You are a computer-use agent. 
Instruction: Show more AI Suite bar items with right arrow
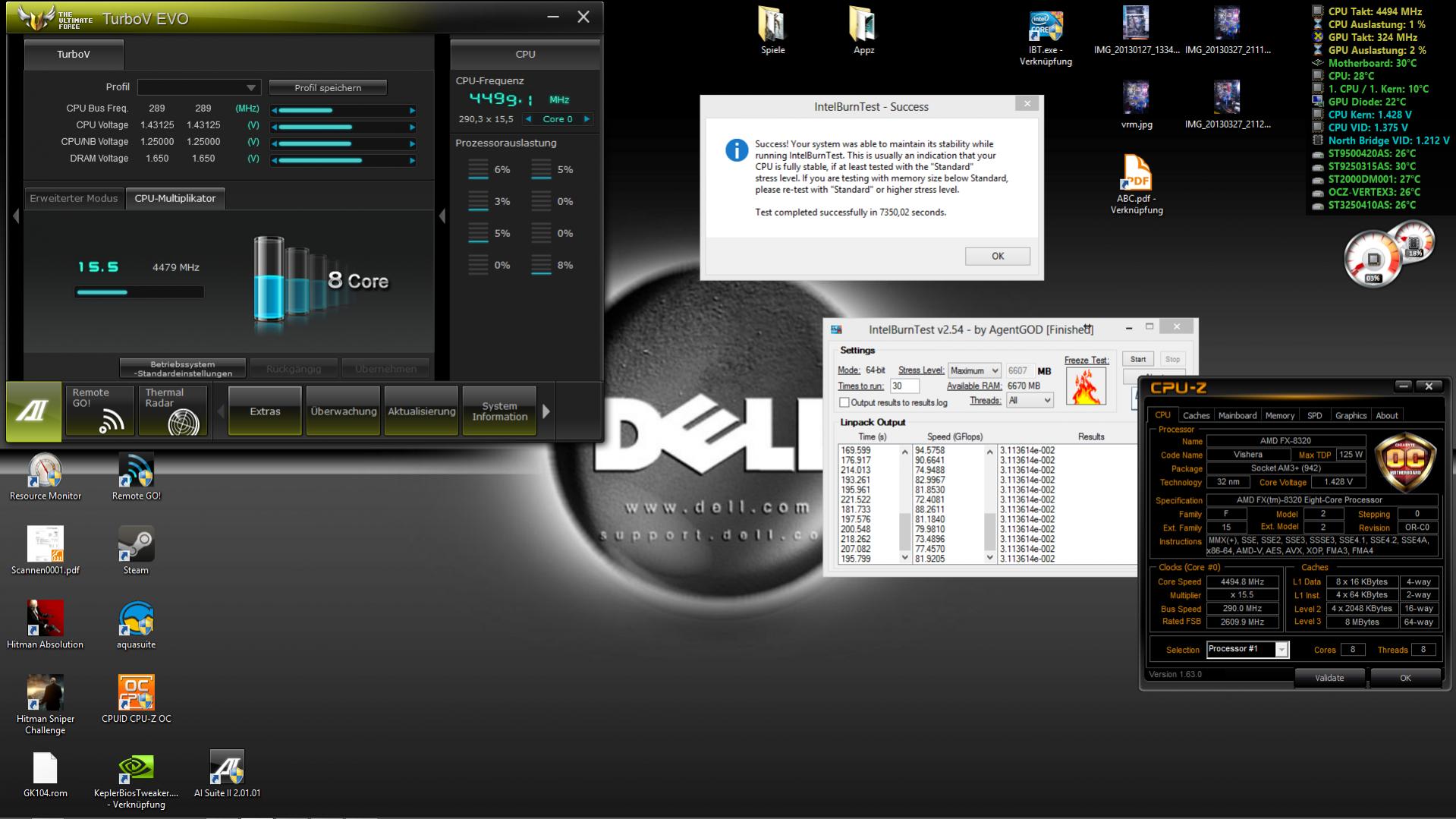coord(546,411)
